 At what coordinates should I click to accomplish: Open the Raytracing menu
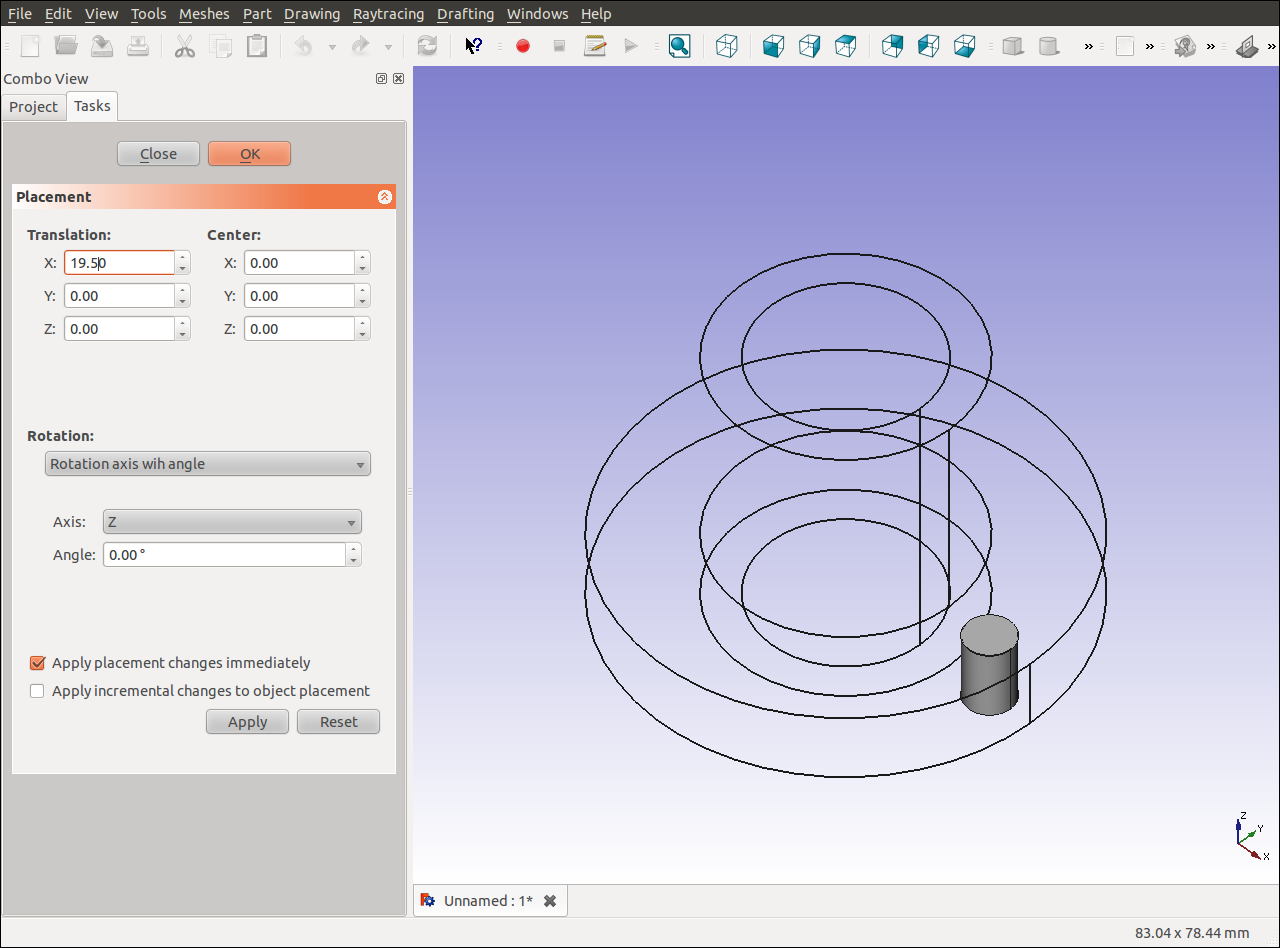(388, 14)
